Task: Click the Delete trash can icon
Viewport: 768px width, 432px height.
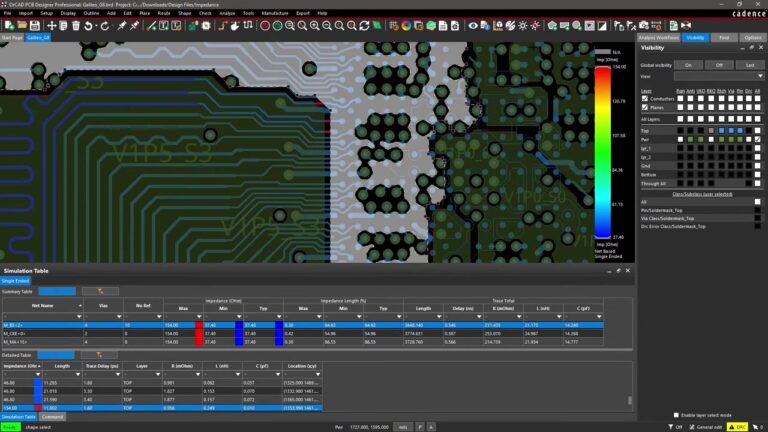Action: pyautogui.click(x=76, y=25)
